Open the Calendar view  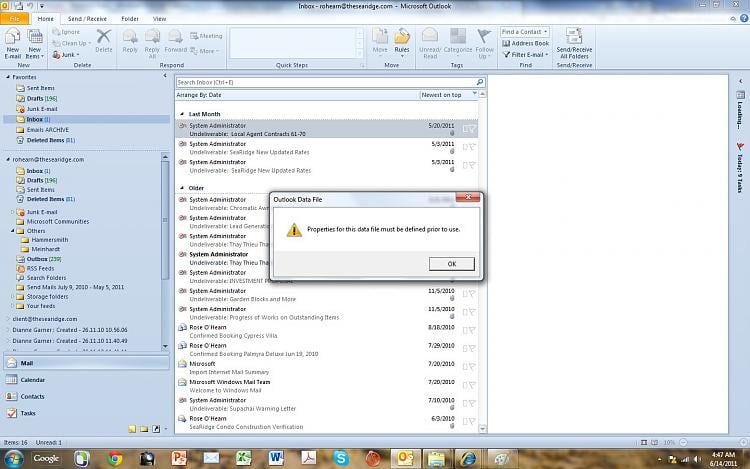86,380
